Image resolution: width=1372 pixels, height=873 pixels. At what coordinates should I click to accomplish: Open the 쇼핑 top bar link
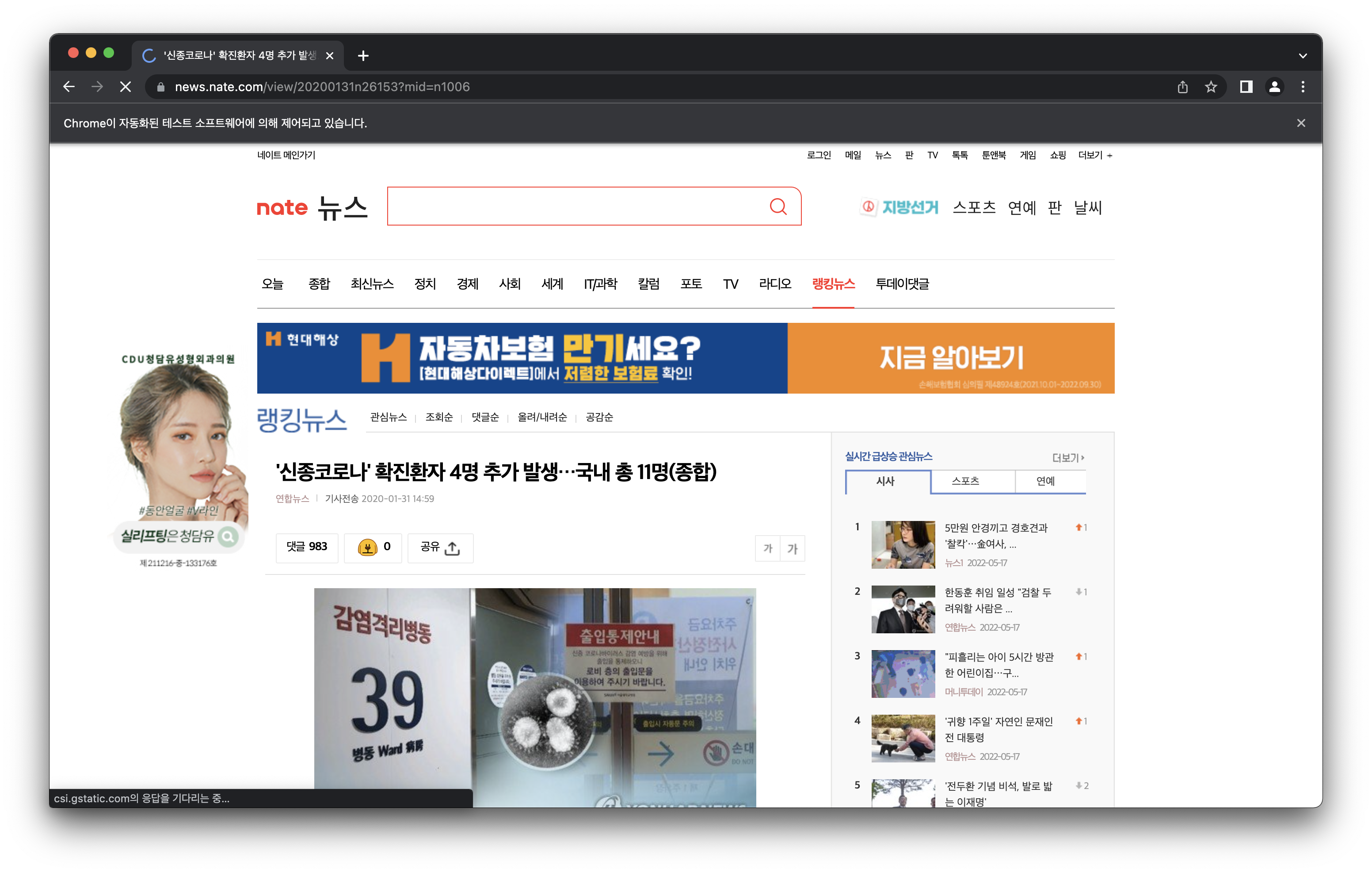1057,155
